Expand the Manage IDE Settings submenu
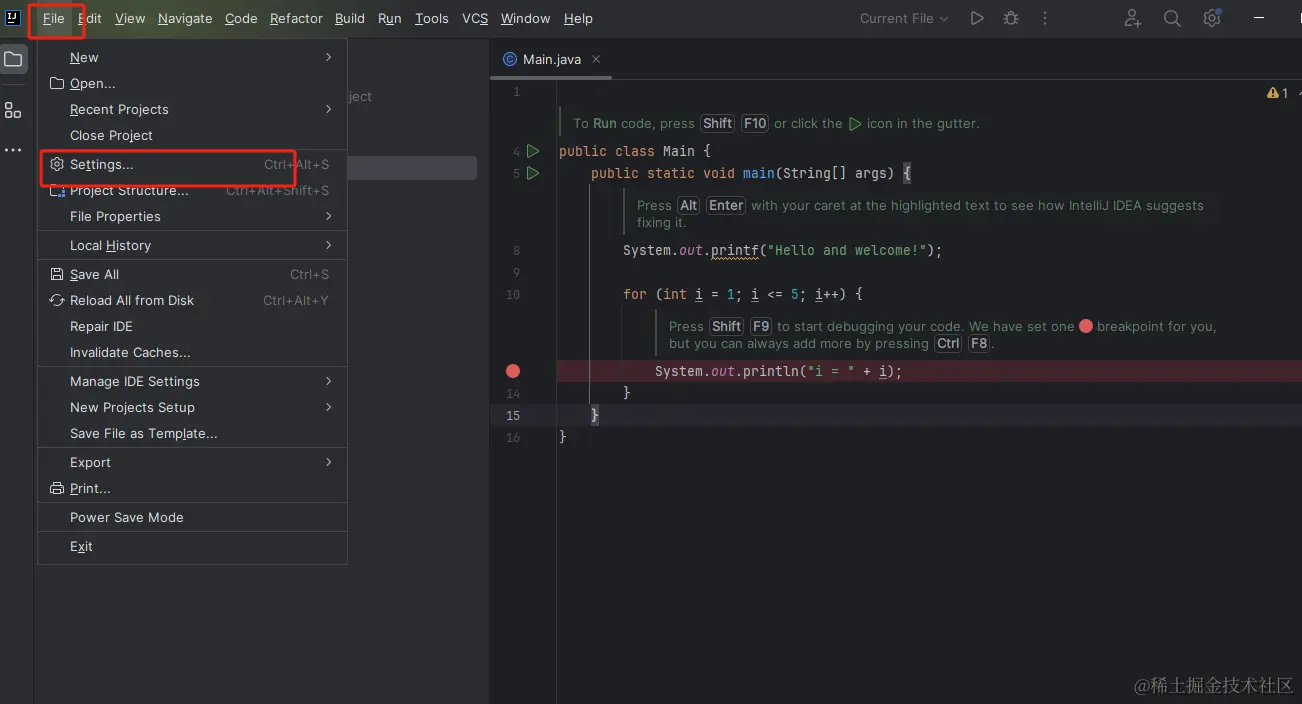This screenshot has height=704, width=1302. (x=192, y=382)
